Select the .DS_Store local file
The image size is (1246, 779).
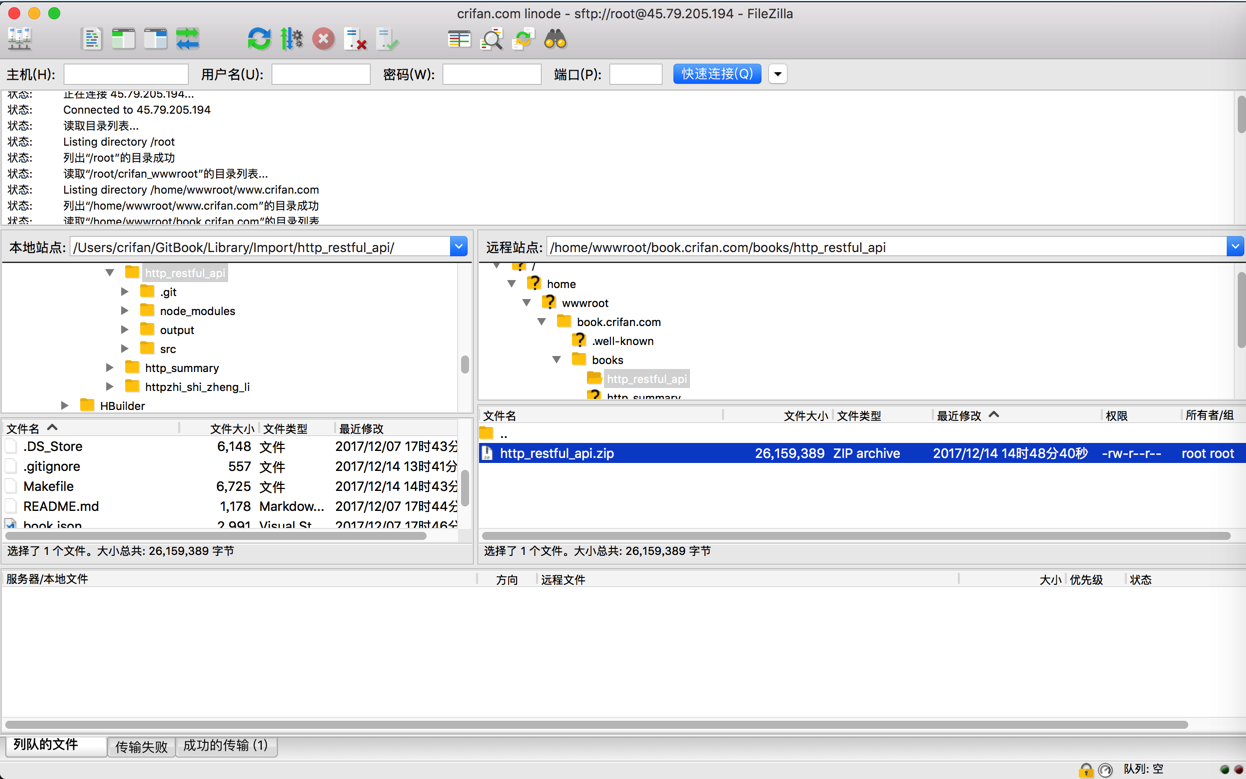[53, 446]
